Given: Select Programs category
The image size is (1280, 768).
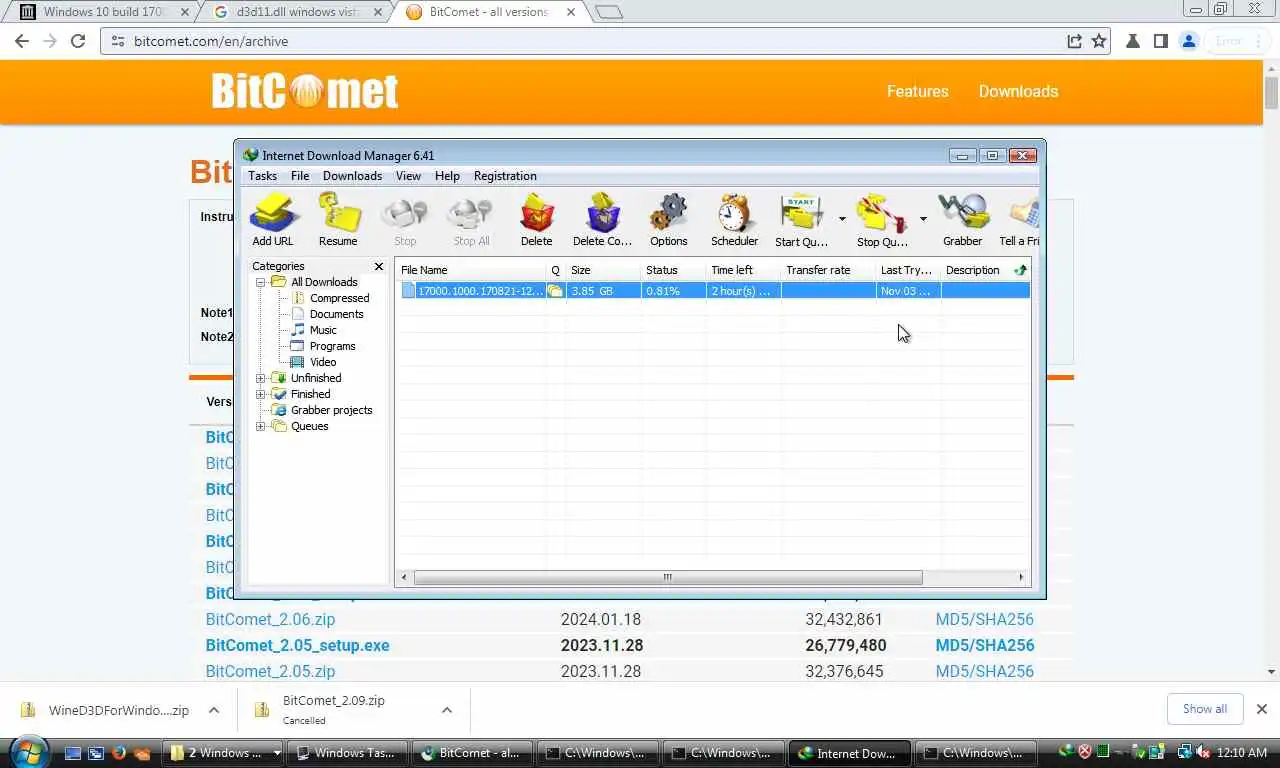Looking at the screenshot, I should (x=332, y=346).
